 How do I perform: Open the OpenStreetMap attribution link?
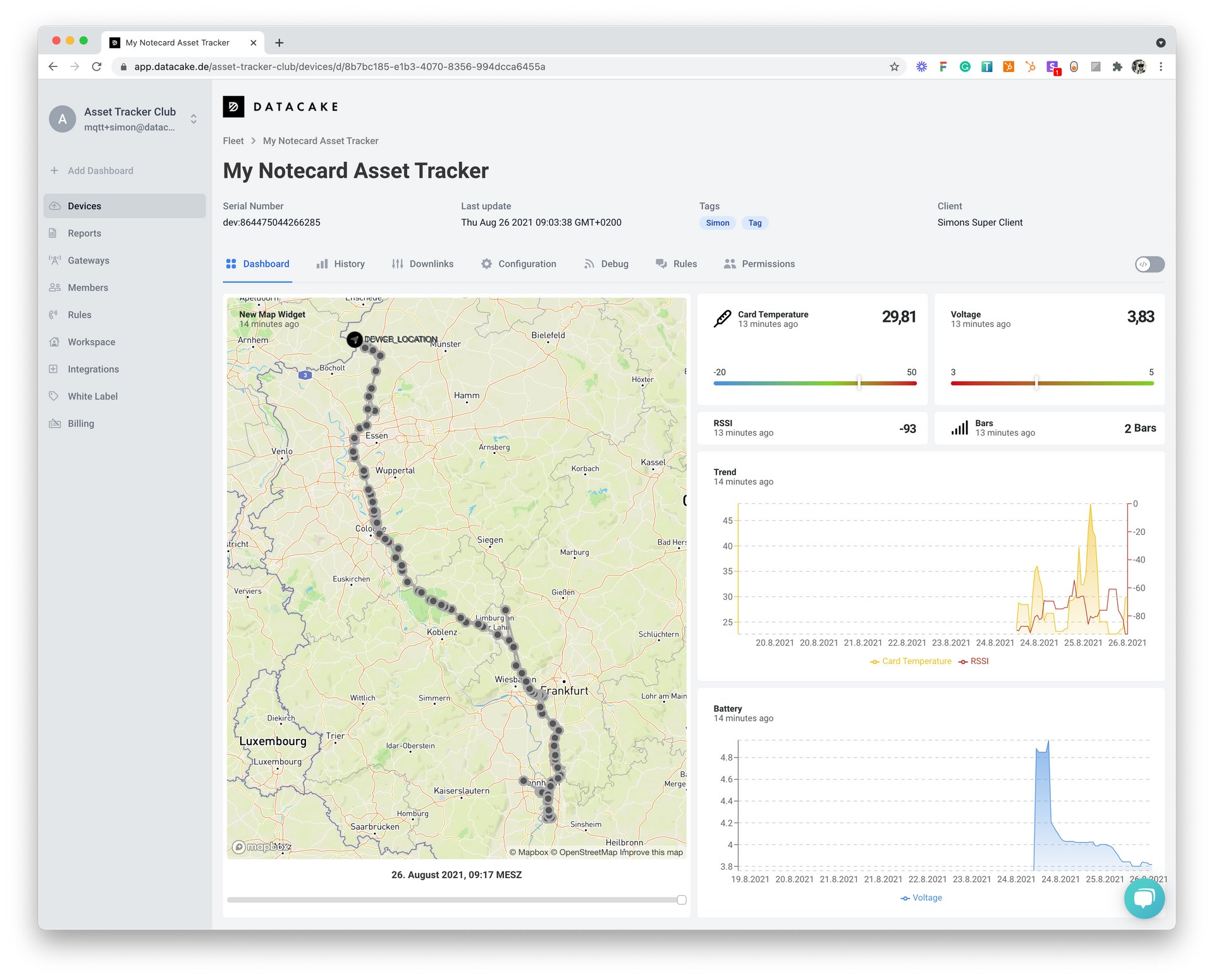584,852
